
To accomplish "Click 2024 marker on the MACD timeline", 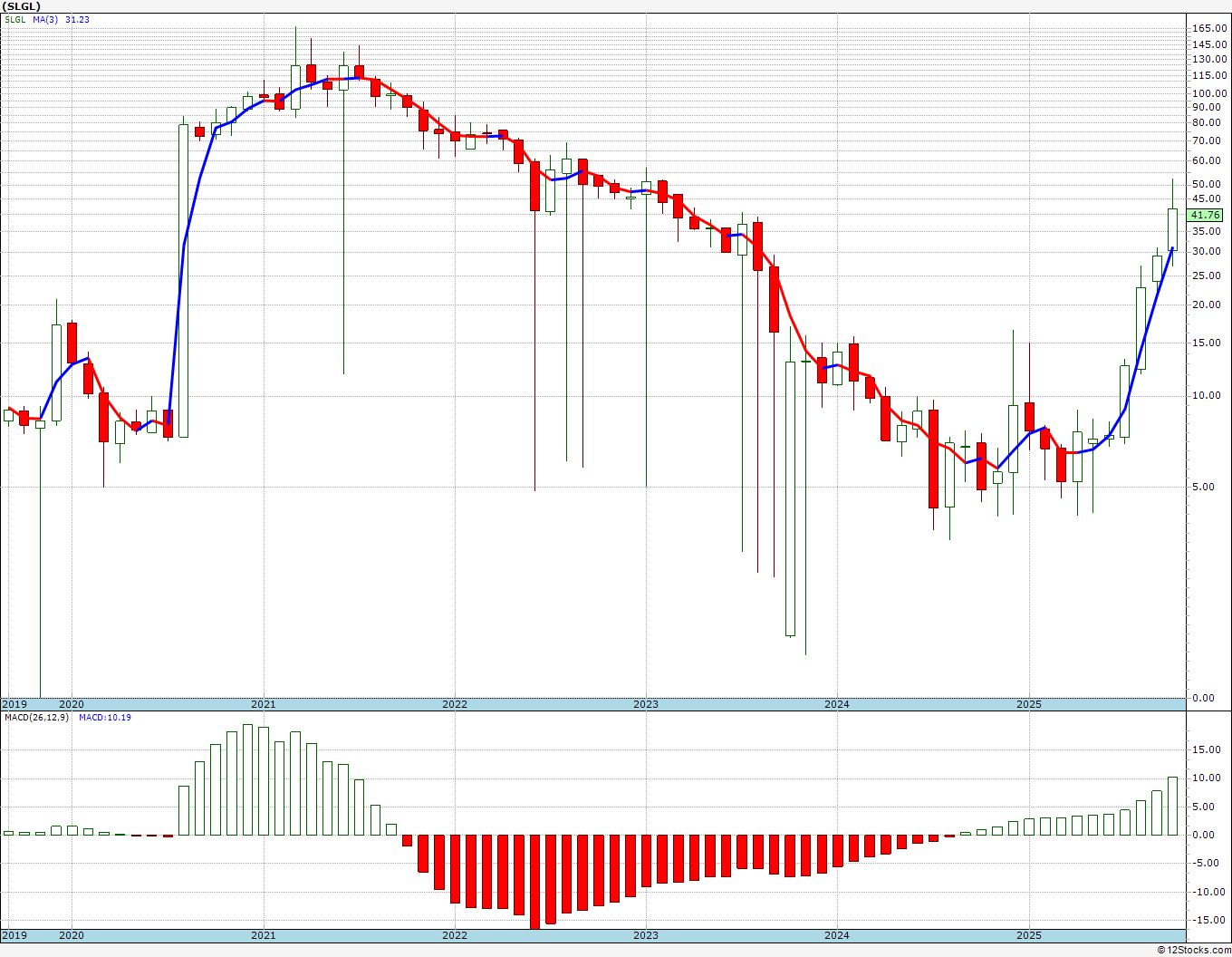I will click(837, 935).
